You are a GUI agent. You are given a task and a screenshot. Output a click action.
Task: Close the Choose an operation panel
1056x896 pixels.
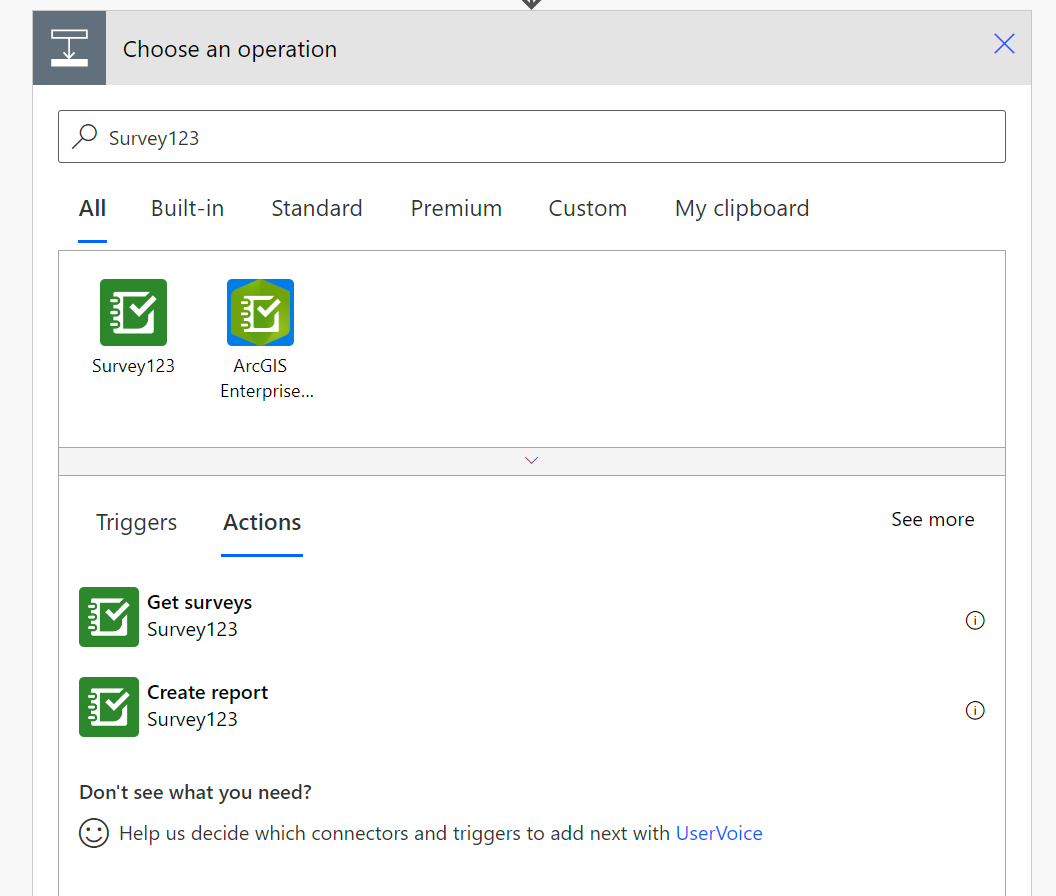1004,43
